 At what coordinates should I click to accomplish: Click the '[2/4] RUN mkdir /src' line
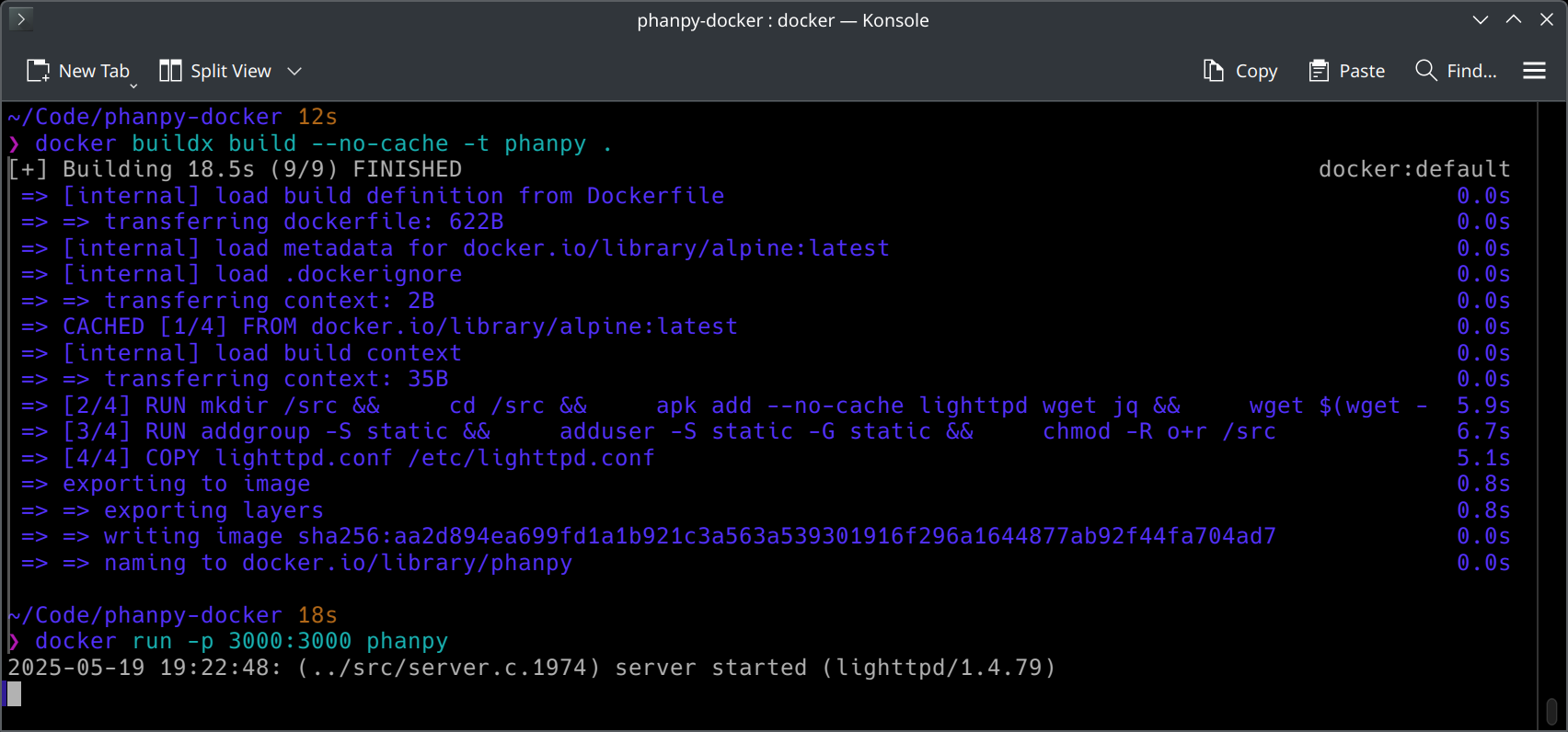coord(724,406)
